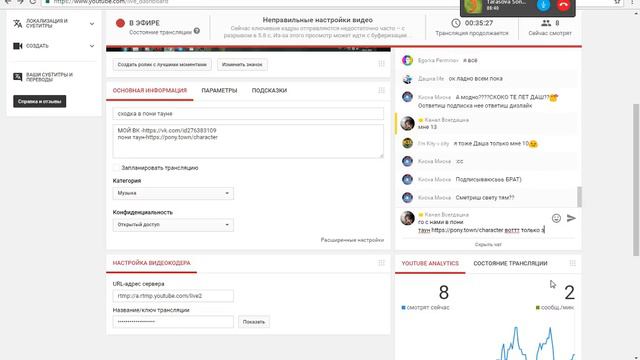Click the caller avatar in call overlay
The width and height of the screenshot is (640, 360).
click(473, 6)
